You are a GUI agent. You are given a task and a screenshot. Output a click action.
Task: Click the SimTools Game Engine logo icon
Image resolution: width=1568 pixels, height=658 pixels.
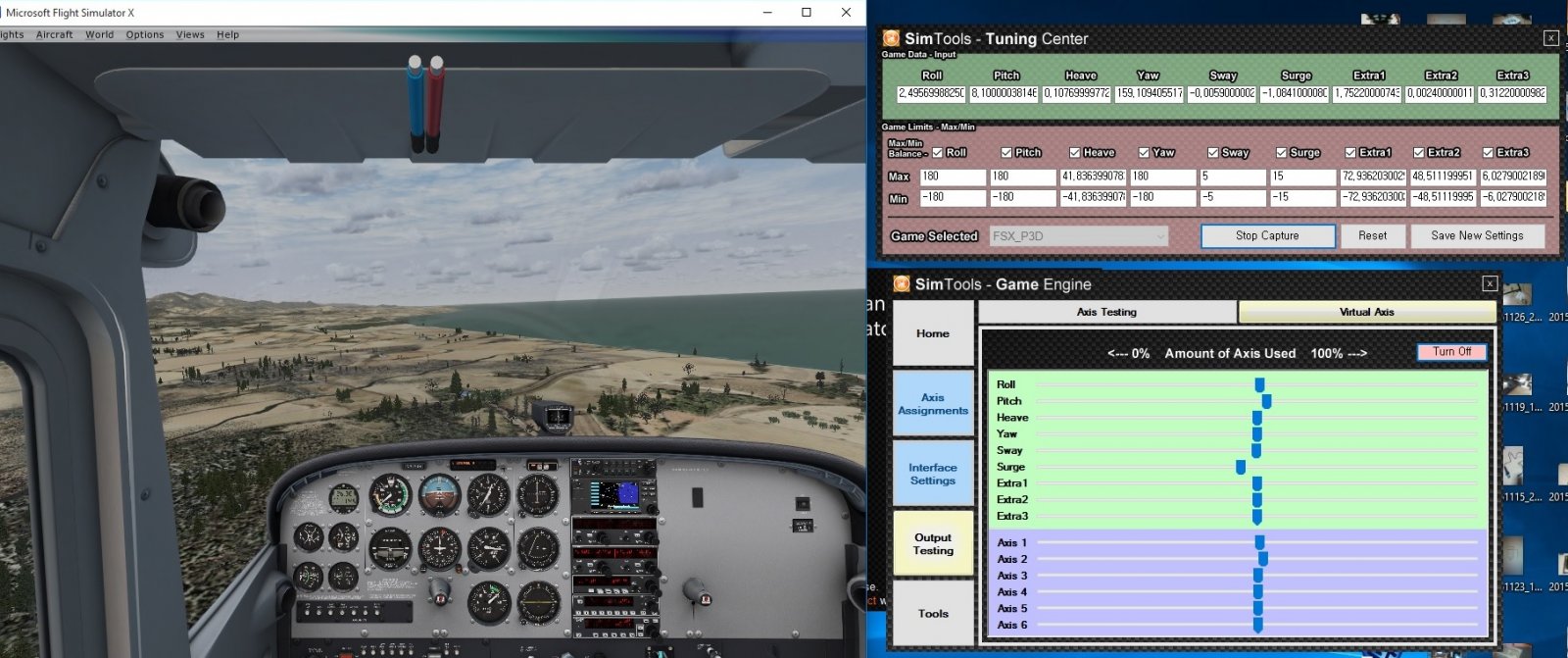pos(902,283)
